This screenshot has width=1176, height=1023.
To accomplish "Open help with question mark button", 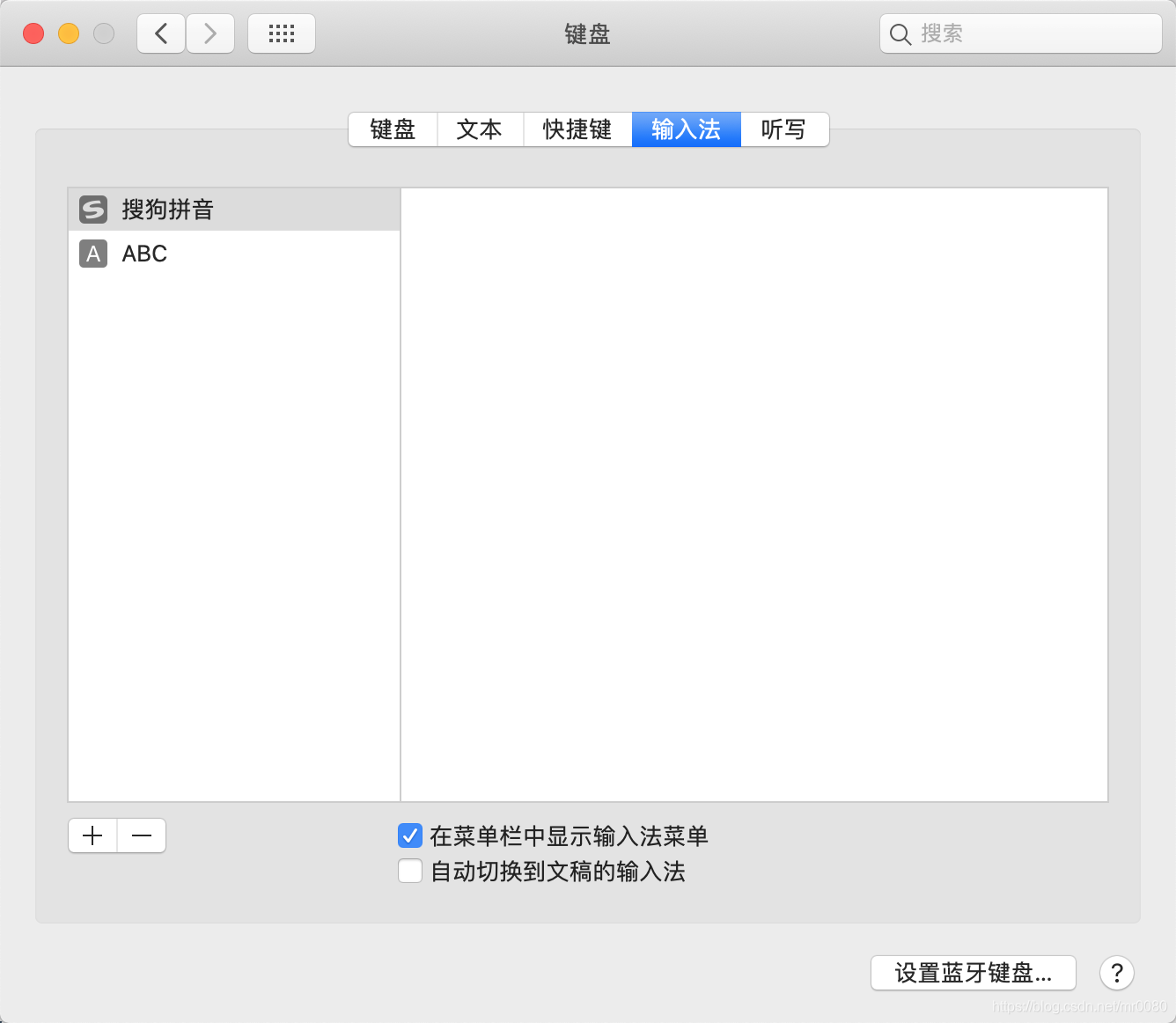I will click(x=1117, y=973).
